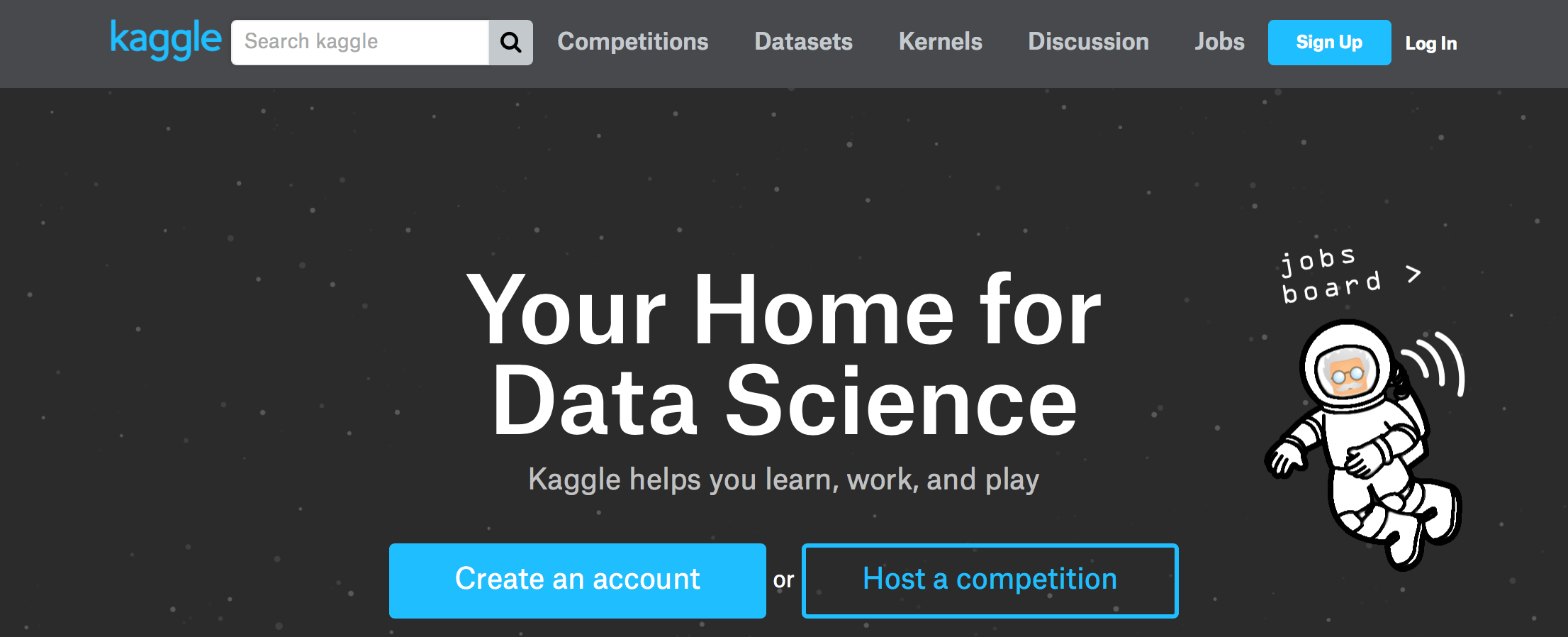This screenshot has height=637, width=1568.
Task: Click the "or" text between the buttons
Action: coord(783,580)
